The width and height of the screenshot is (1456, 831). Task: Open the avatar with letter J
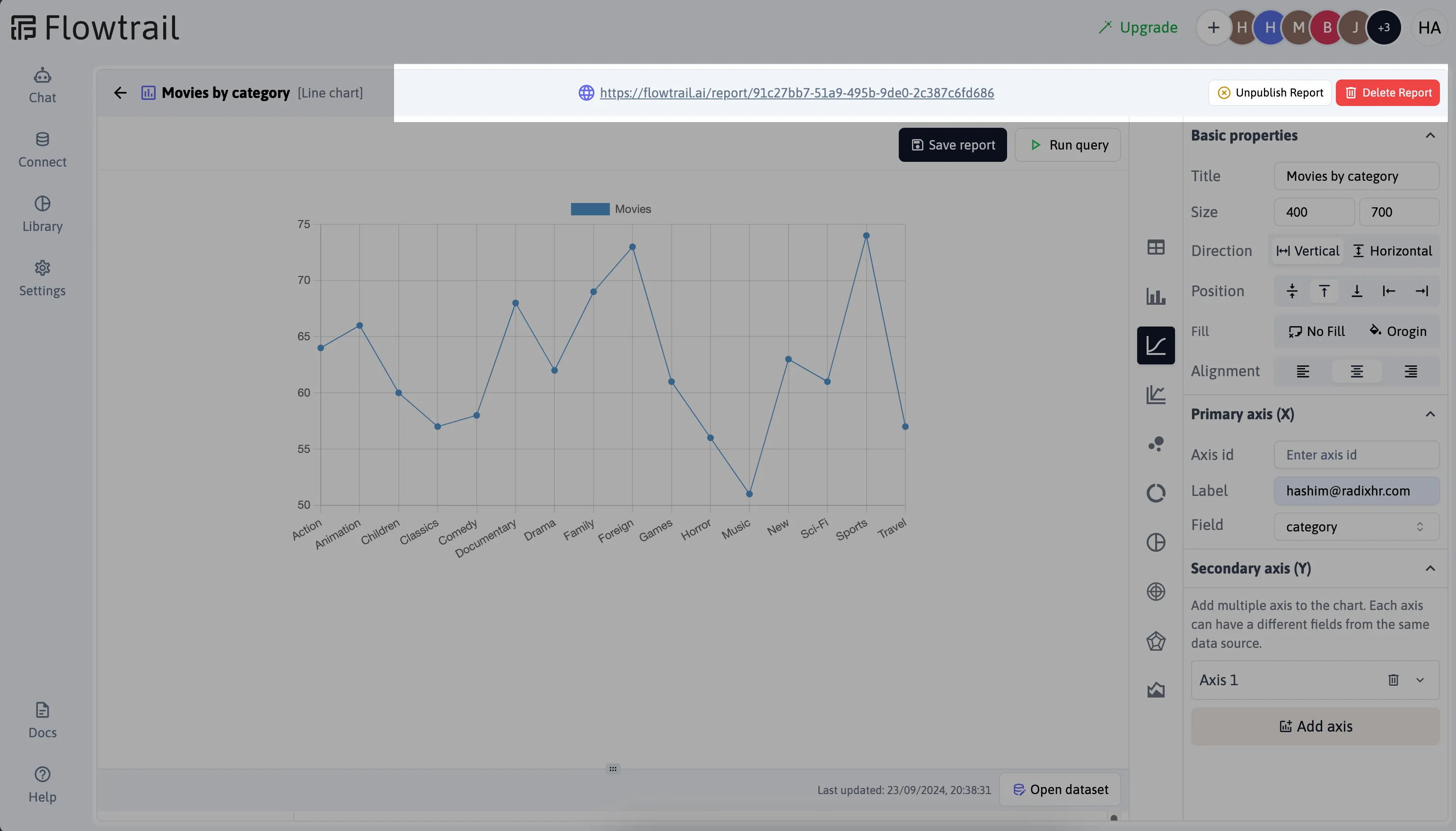click(x=1355, y=27)
